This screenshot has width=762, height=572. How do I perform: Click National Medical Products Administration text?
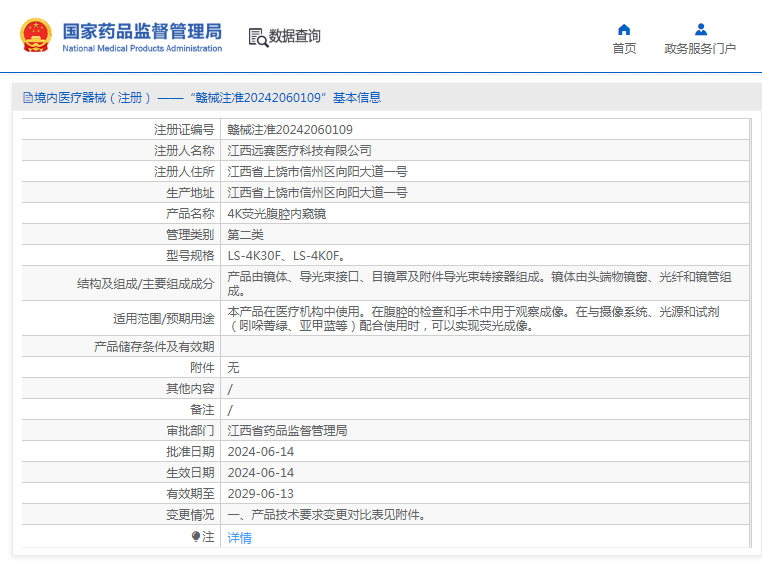[x=142, y=49]
